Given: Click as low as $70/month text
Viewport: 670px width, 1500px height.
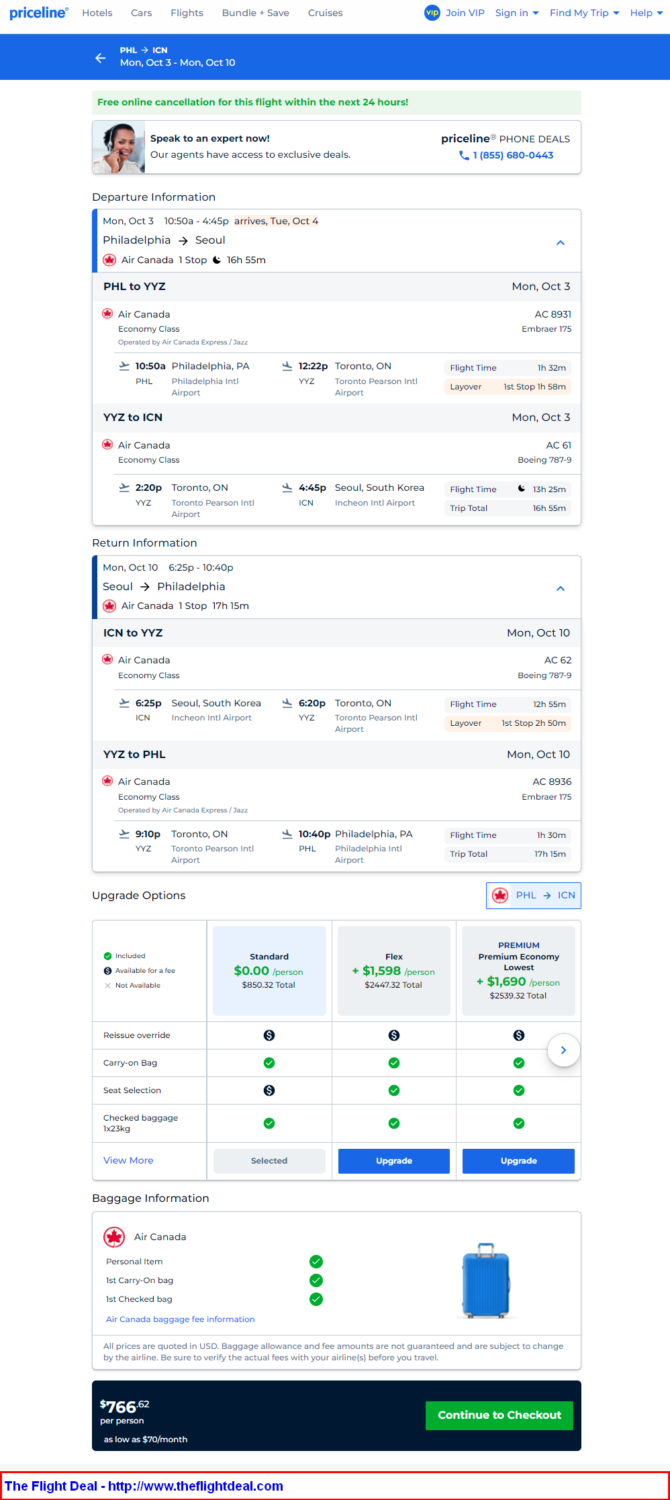Looking at the screenshot, I should click(x=145, y=1439).
